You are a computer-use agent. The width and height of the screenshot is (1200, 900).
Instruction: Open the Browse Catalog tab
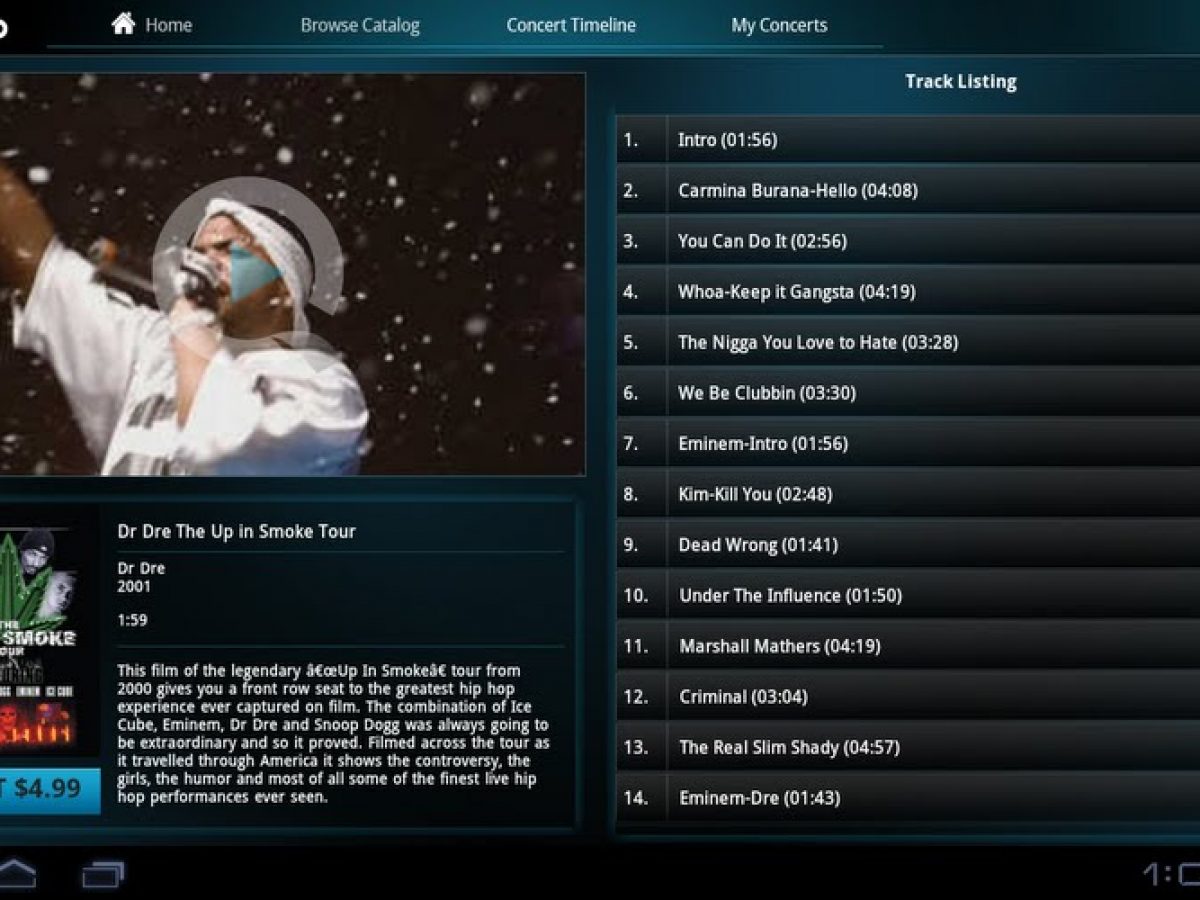coord(360,25)
